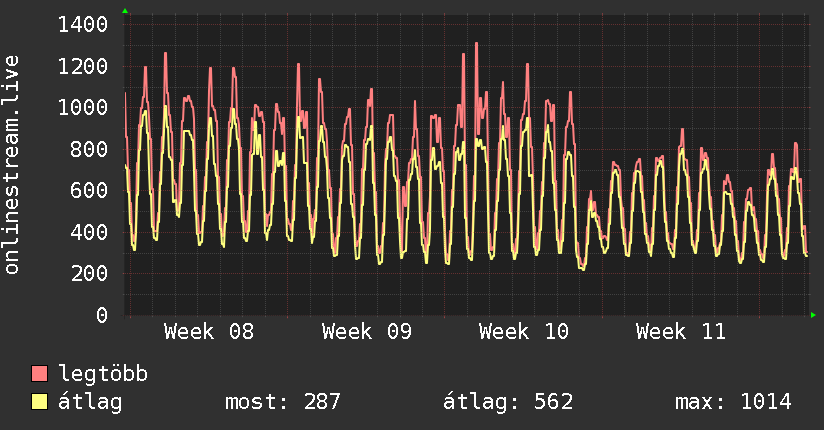Click the 1200 y-axis label
Image resolution: width=824 pixels, height=430 pixels.
(x=83, y=66)
